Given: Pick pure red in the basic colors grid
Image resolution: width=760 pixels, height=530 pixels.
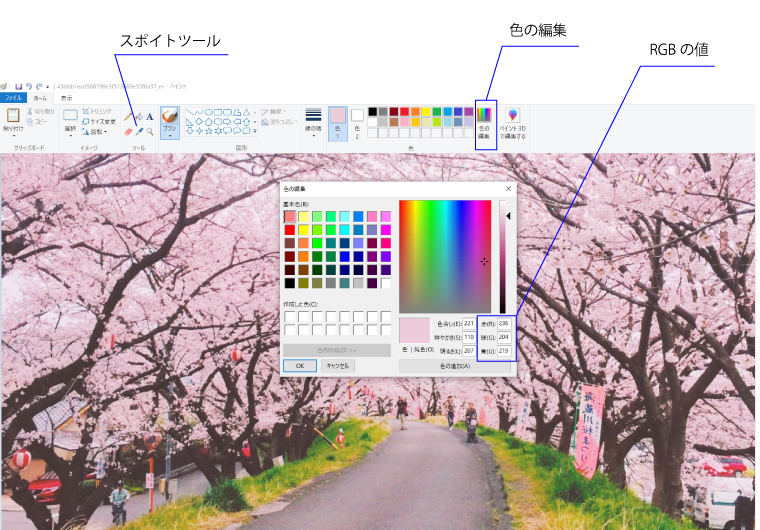Looking at the screenshot, I should pyautogui.click(x=290, y=229).
